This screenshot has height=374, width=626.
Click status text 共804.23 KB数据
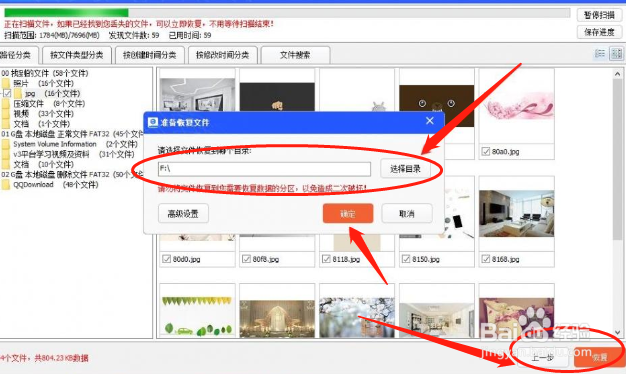(x=61, y=358)
